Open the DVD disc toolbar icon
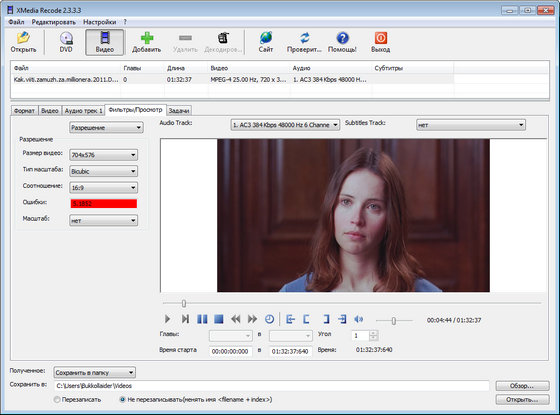The height and width of the screenshot is (415, 560). (66, 42)
